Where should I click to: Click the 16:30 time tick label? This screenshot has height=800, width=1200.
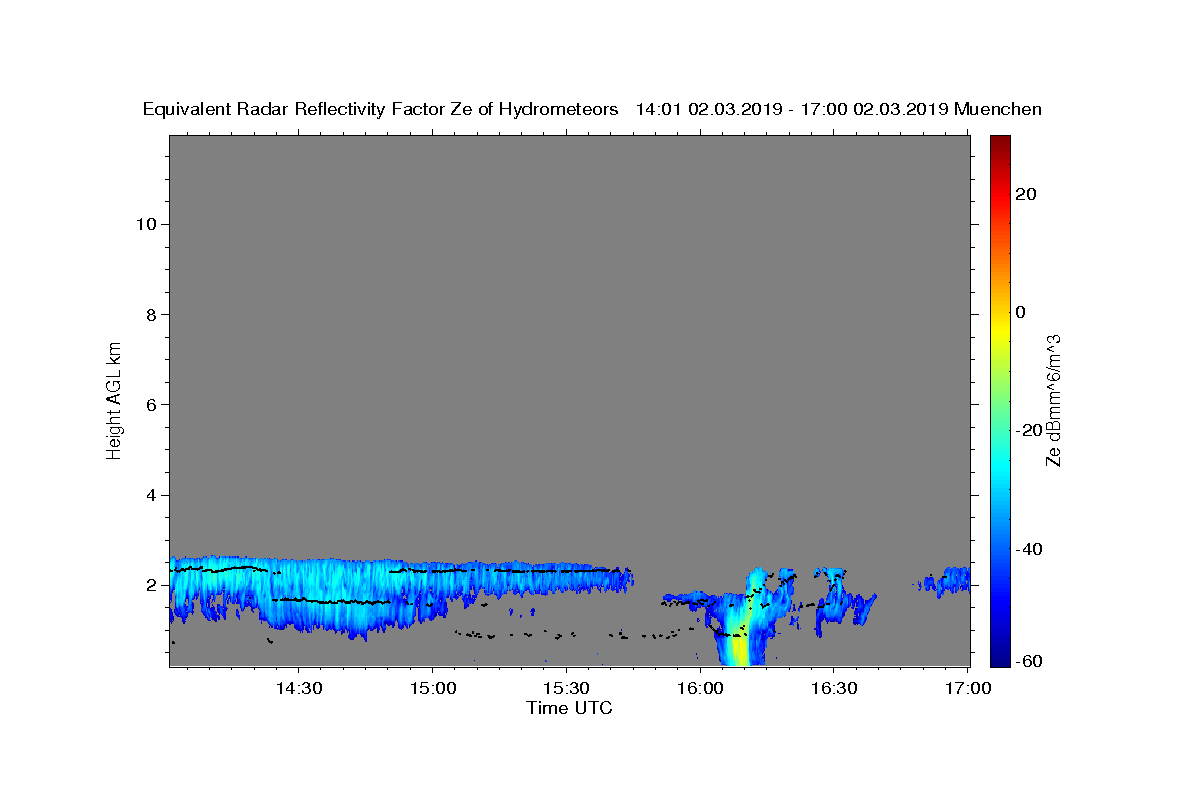point(833,689)
